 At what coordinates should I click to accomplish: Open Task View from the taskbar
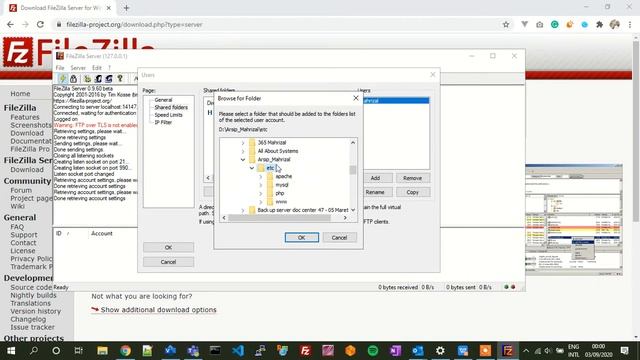point(78,351)
